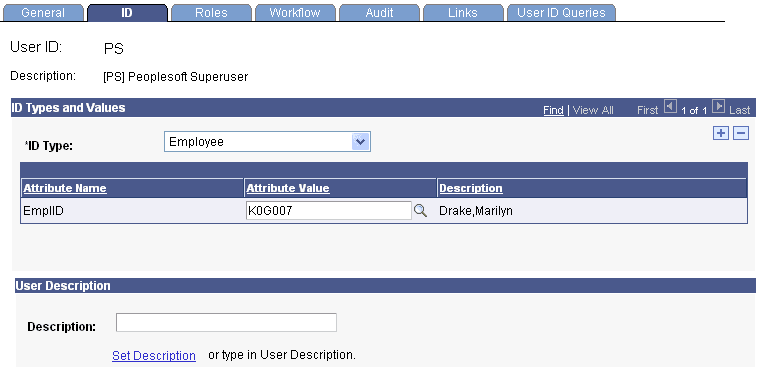The height and width of the screenshot is (367, 759).
Task: Delete the current ID type row
Action: point(741,133)
